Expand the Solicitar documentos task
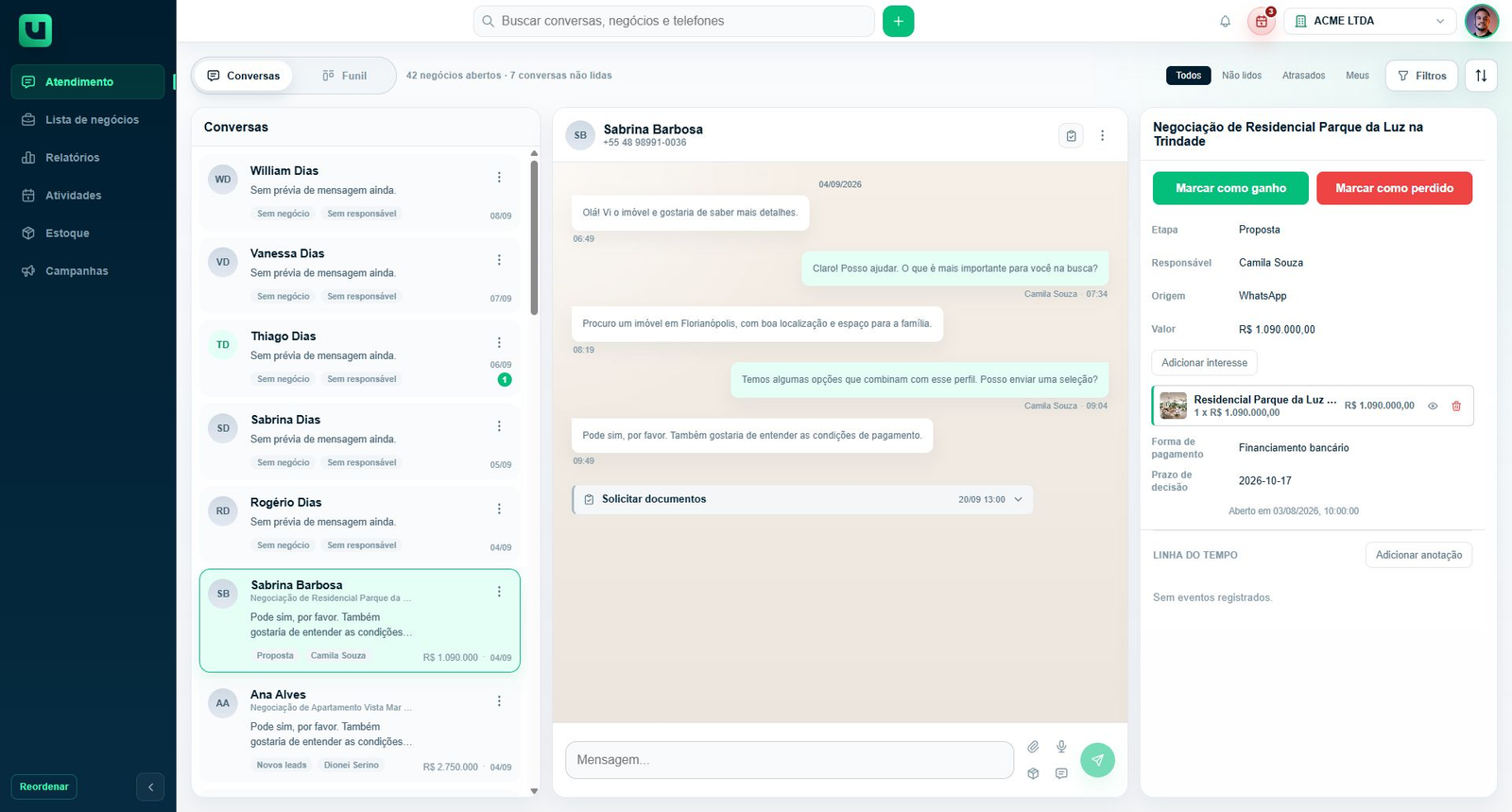 (802, 499)
